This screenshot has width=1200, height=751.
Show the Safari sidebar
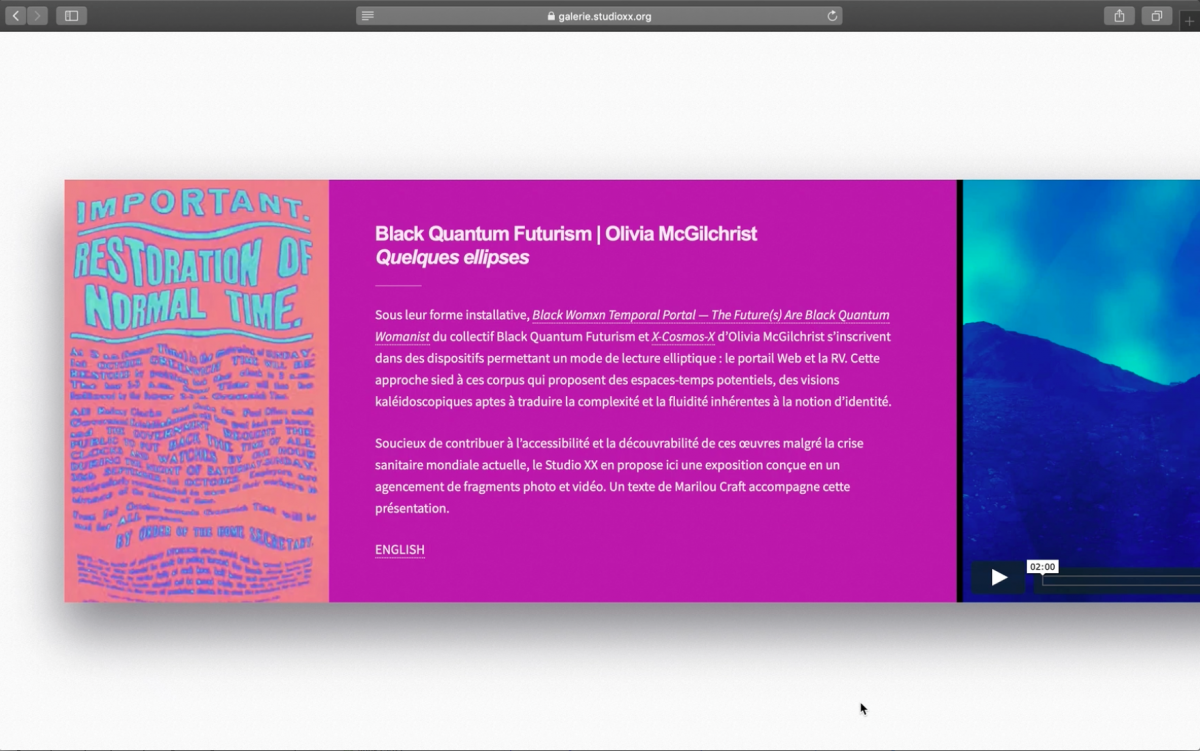(71, 16)
